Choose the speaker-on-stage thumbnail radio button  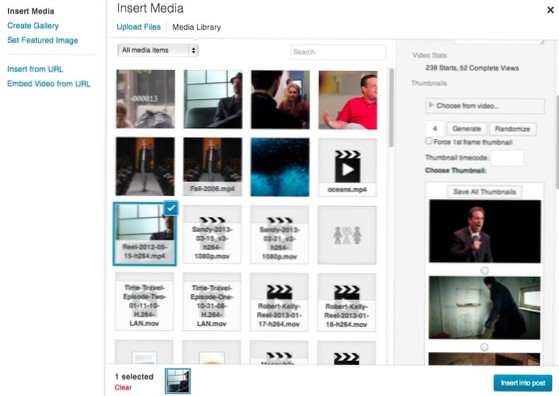point(484,271)
